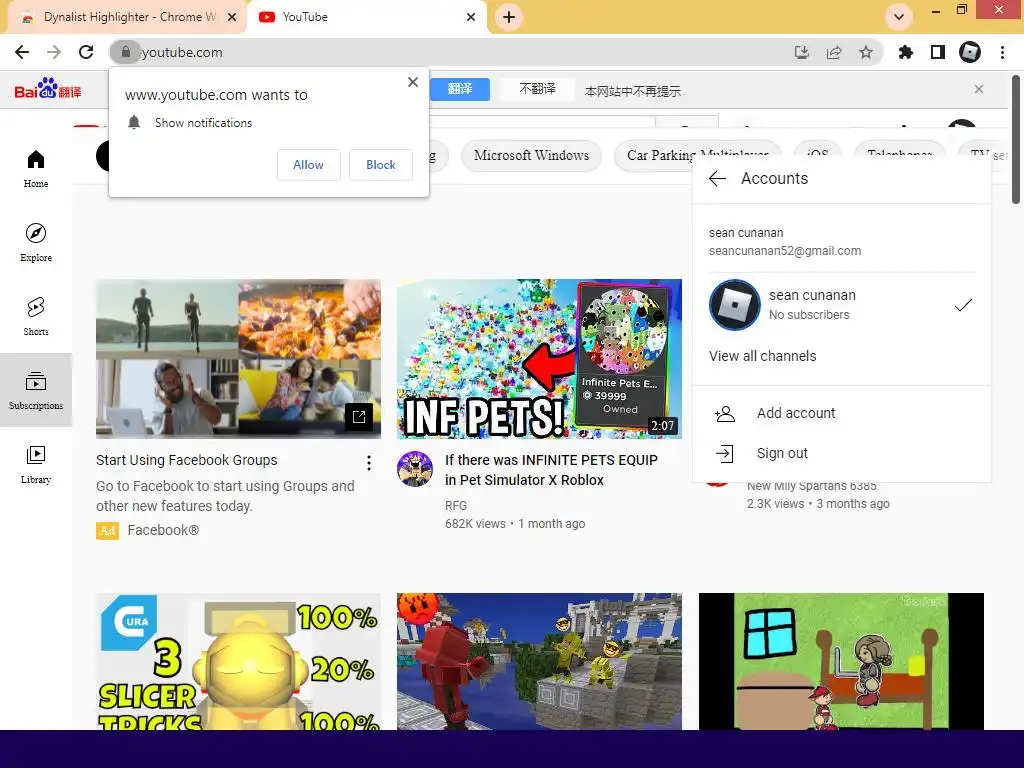Screen dimensions: 1024x768
Task: Close the YouTube tab
Action: (x=471, y=17)
